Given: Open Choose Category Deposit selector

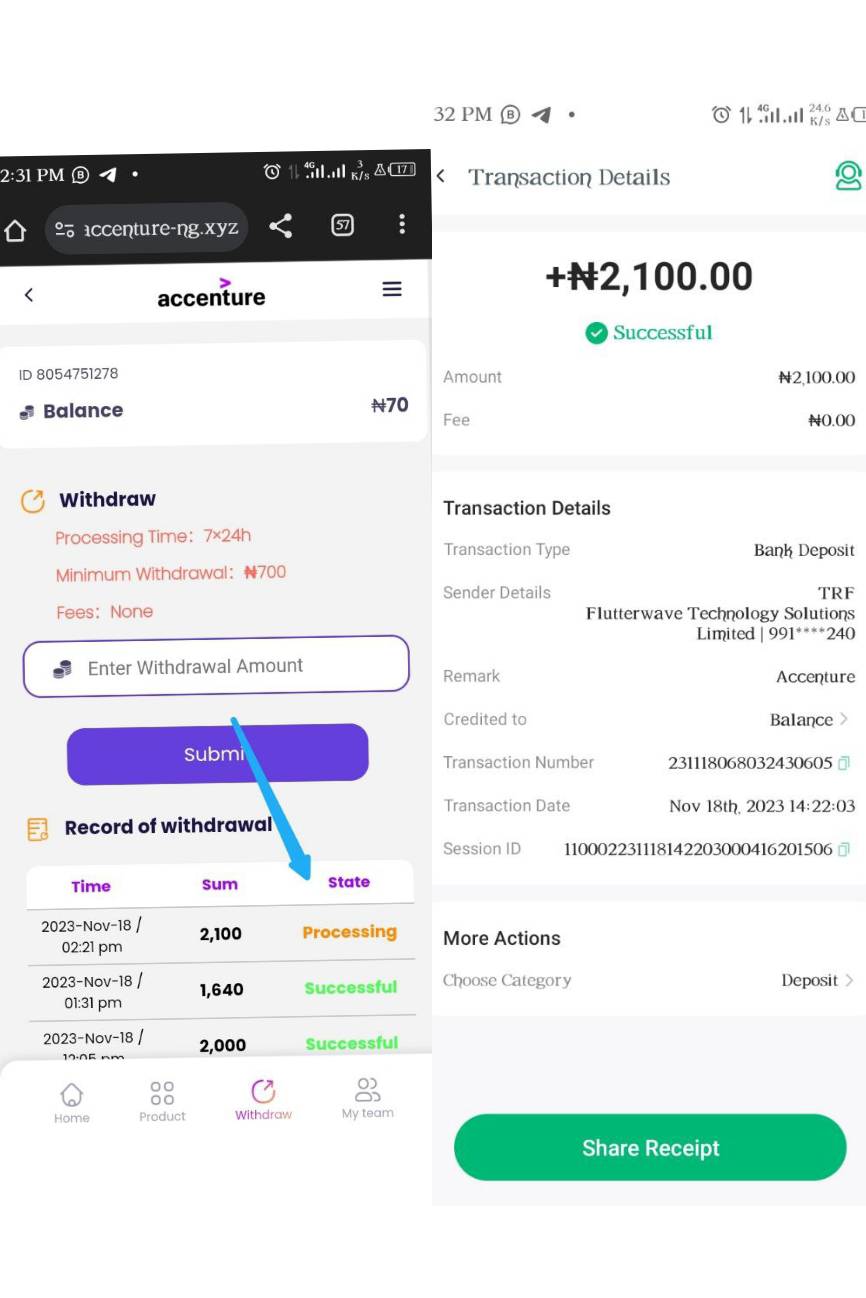Looking at the screenshot, I should point(649,980).
